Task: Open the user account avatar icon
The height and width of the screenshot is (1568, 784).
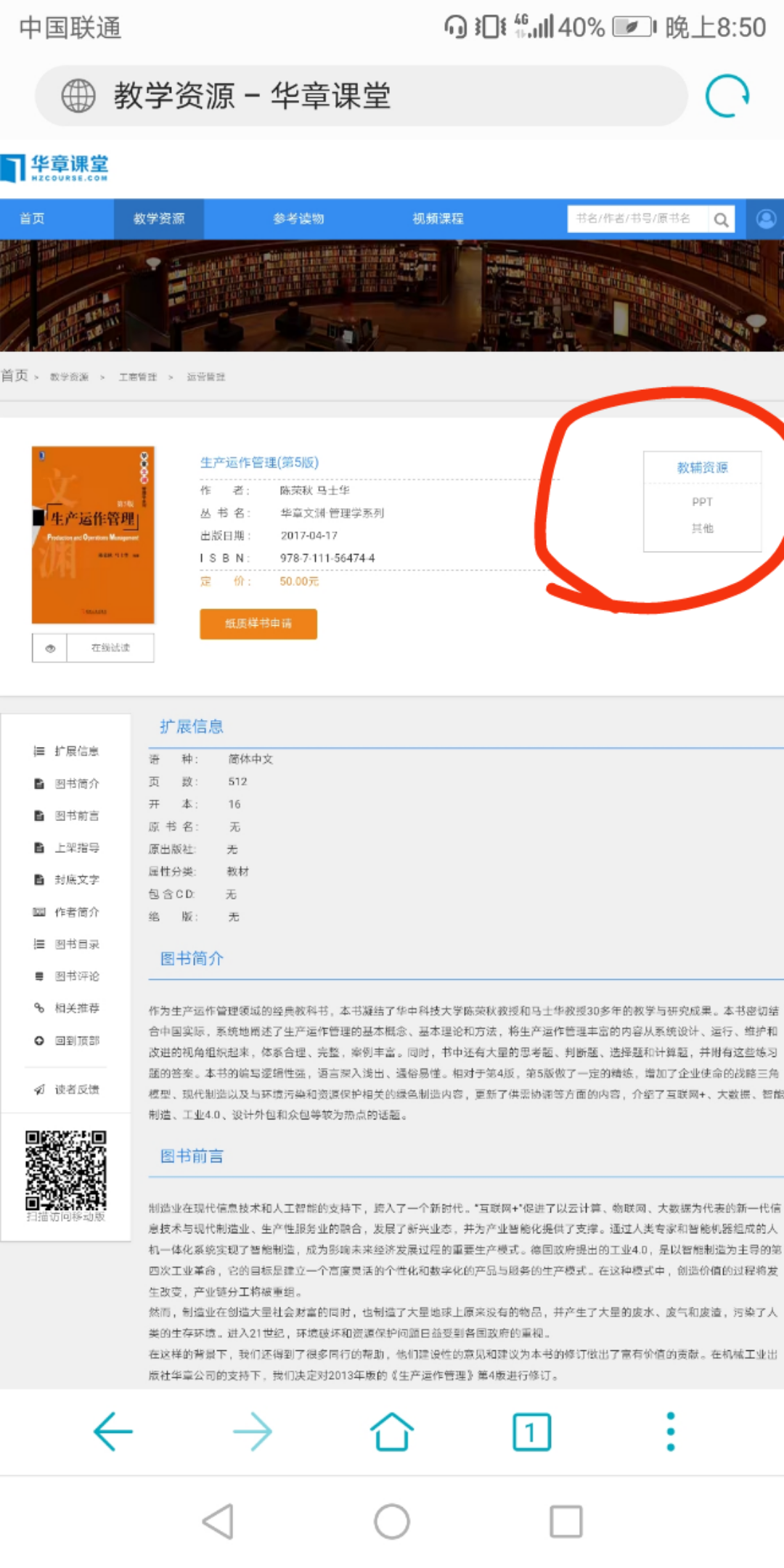Action: (x=766, y=219)
